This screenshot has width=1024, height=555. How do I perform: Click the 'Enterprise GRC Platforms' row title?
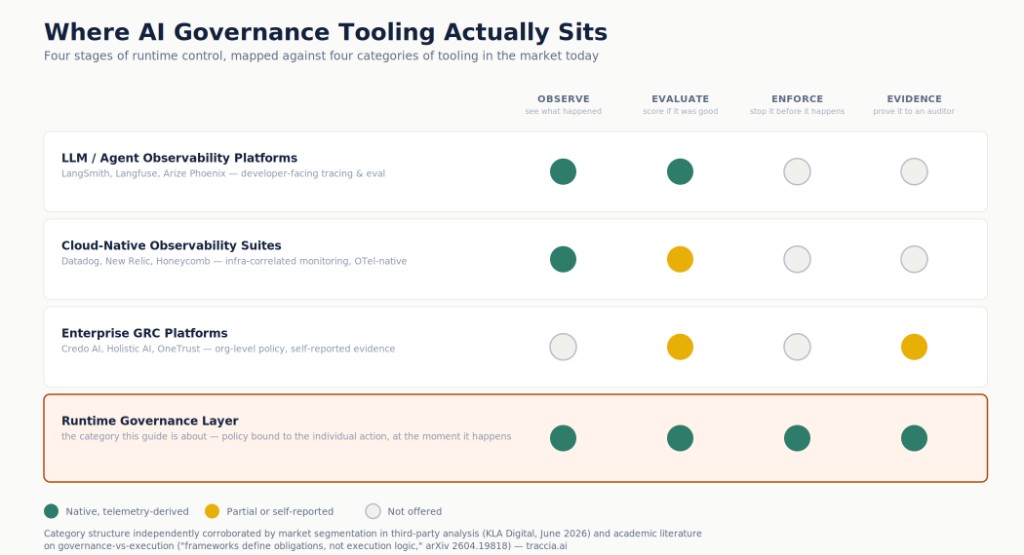[x=144, y=333]
